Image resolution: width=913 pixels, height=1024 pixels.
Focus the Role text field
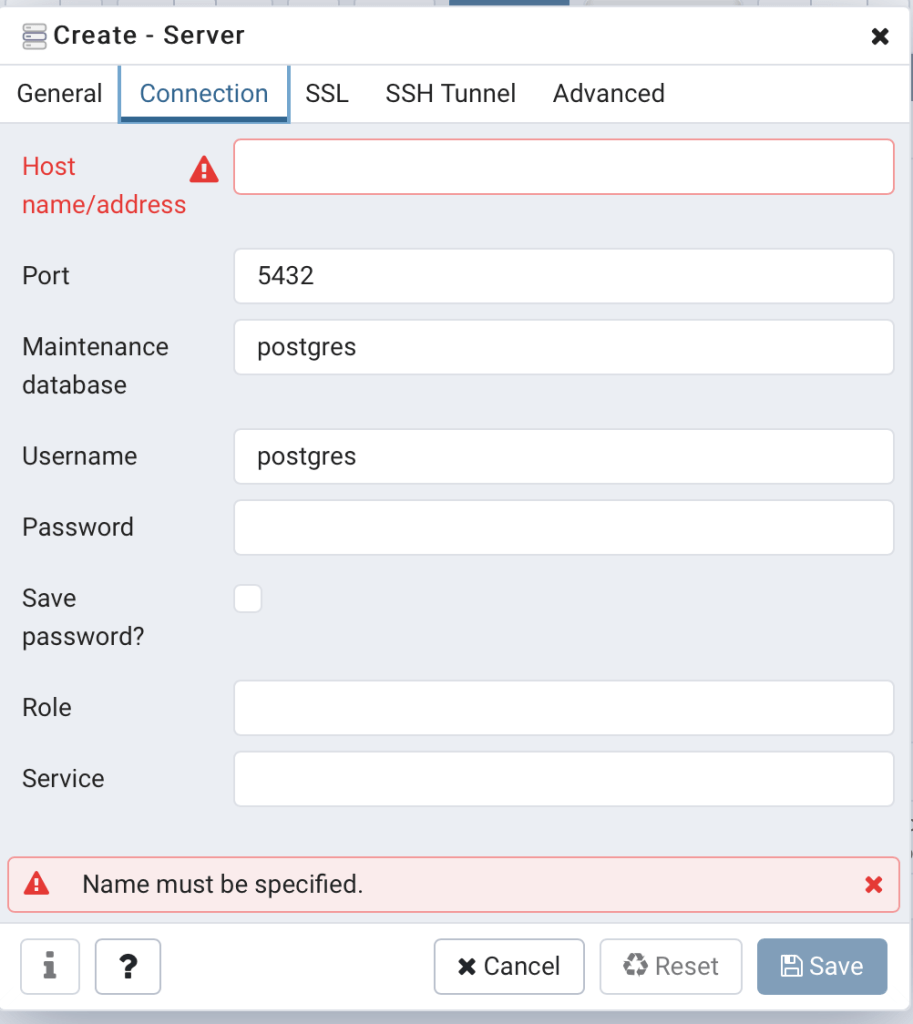(563, 708)
